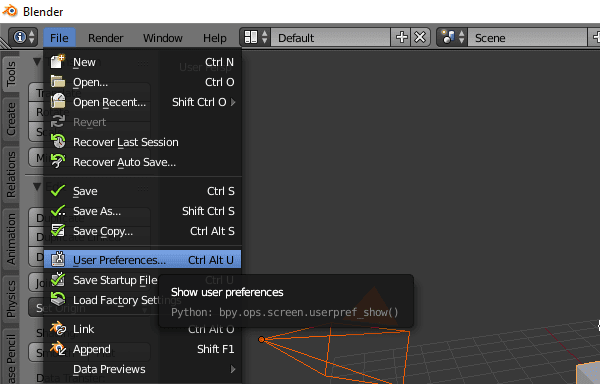Click the Recover Last Session icon

[x=58, y=142]
